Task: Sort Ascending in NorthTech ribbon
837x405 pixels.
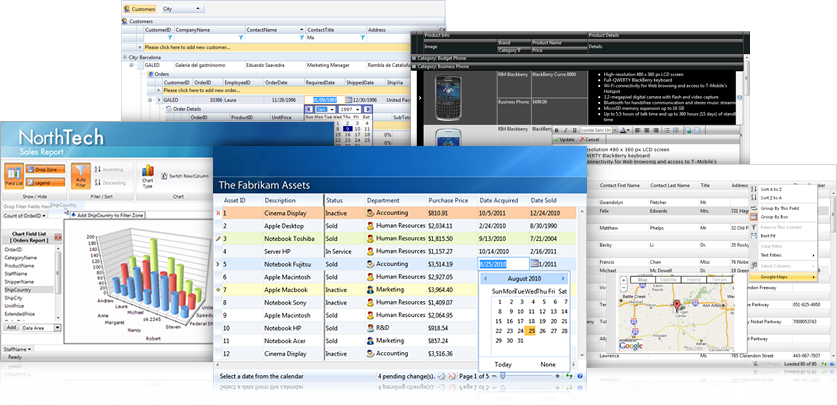Action: point(108,170)
